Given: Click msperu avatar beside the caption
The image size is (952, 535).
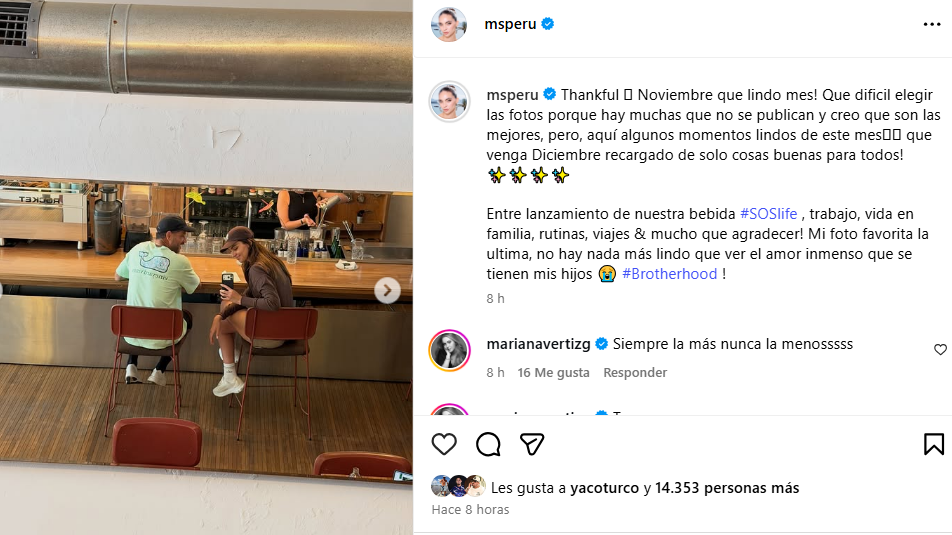Looking at the screenshot, I should (x=449, y=101).
